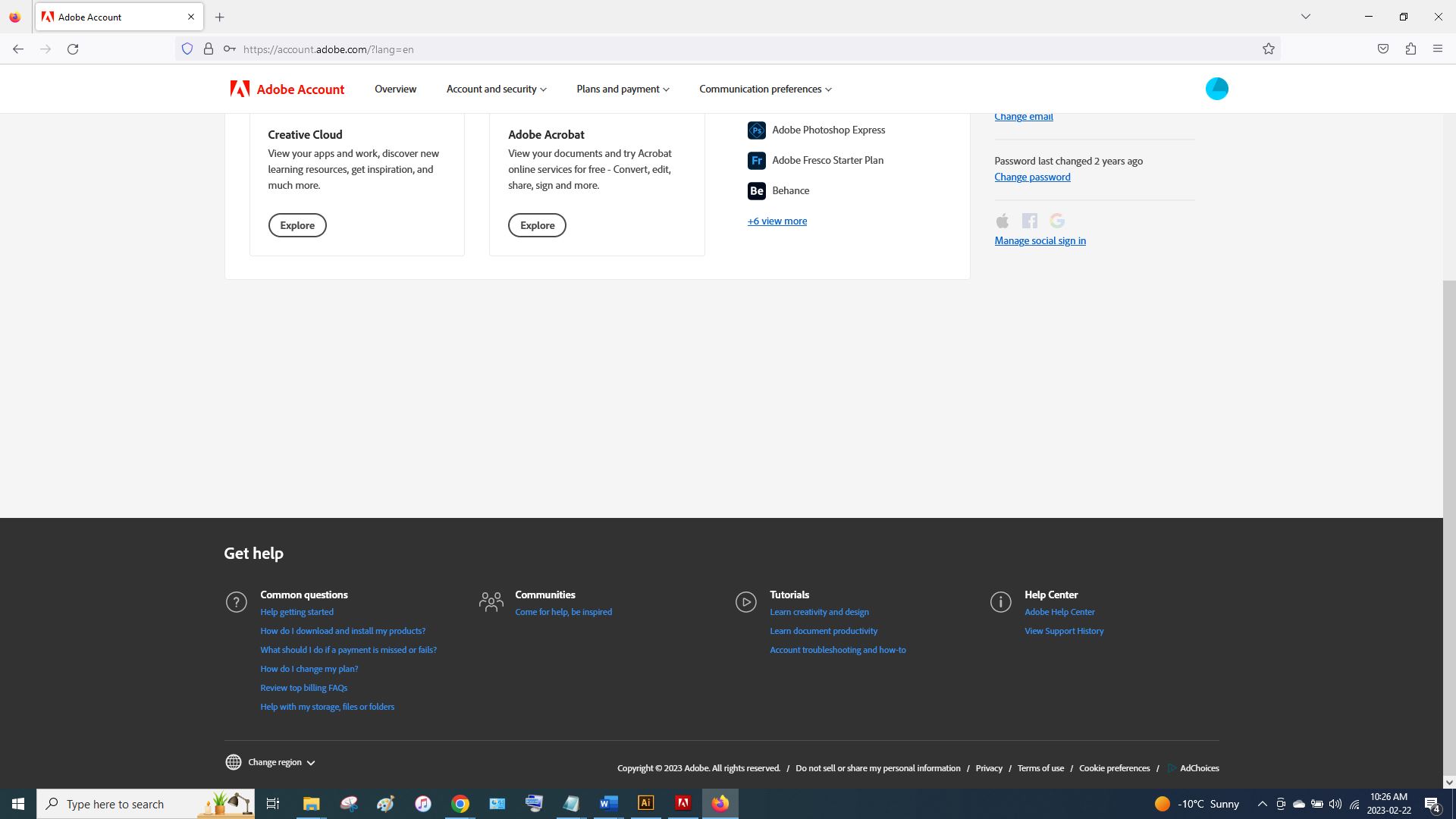This screenshot has height=819, width=1456.
Task: Click the Adobe Photoshop Express icon
Action: 756,130
